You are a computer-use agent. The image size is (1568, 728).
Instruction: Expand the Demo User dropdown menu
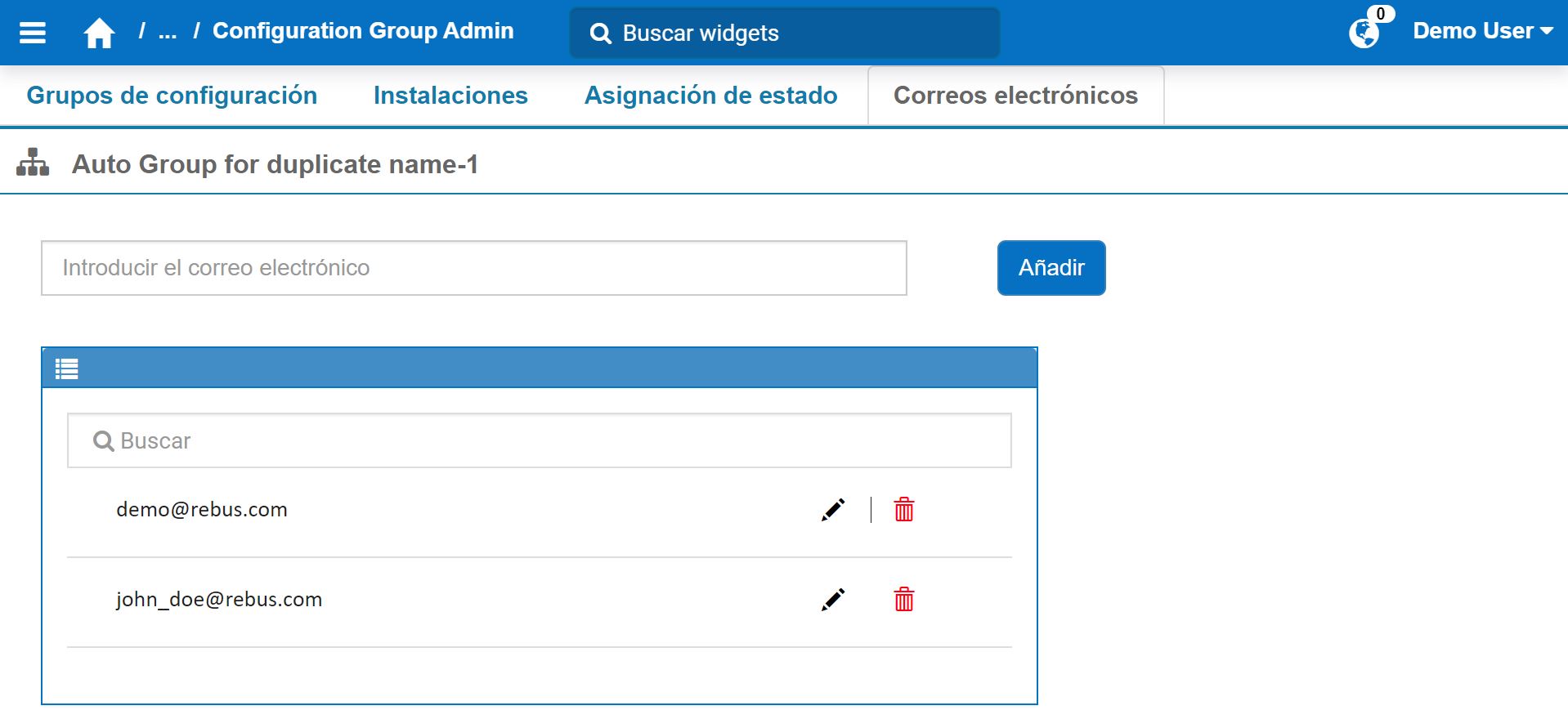click(x=1482, y=31)
